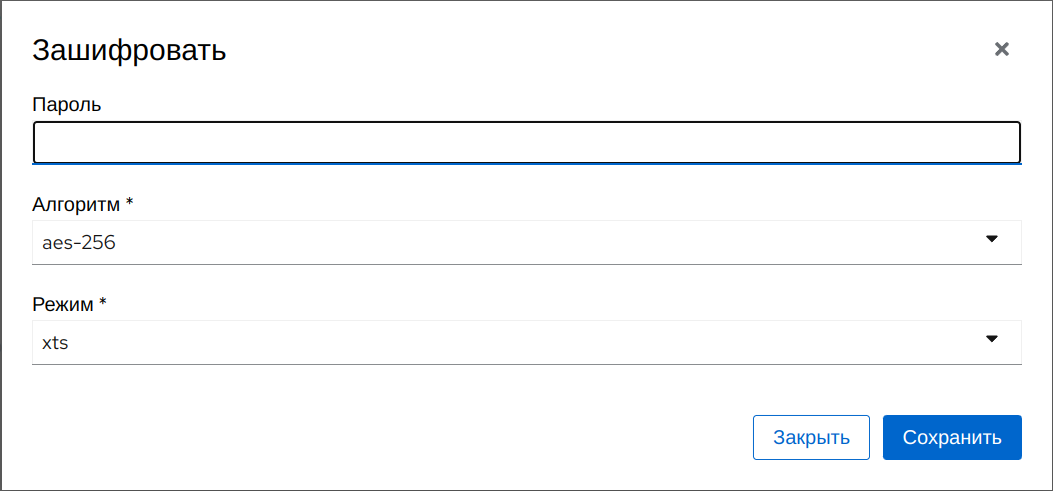Click the Режим field label
Screen dimensions: 1053x491
coord(63,304)
